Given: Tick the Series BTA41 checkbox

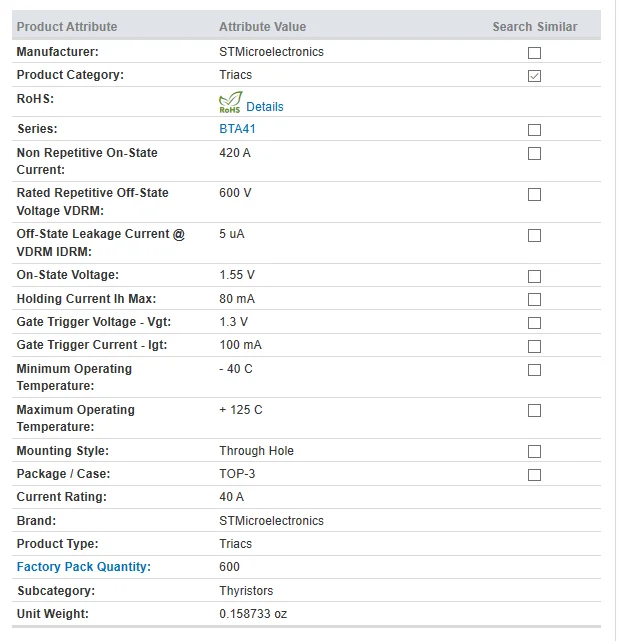Looking at the screenshot, I should (x=534, y=130).
